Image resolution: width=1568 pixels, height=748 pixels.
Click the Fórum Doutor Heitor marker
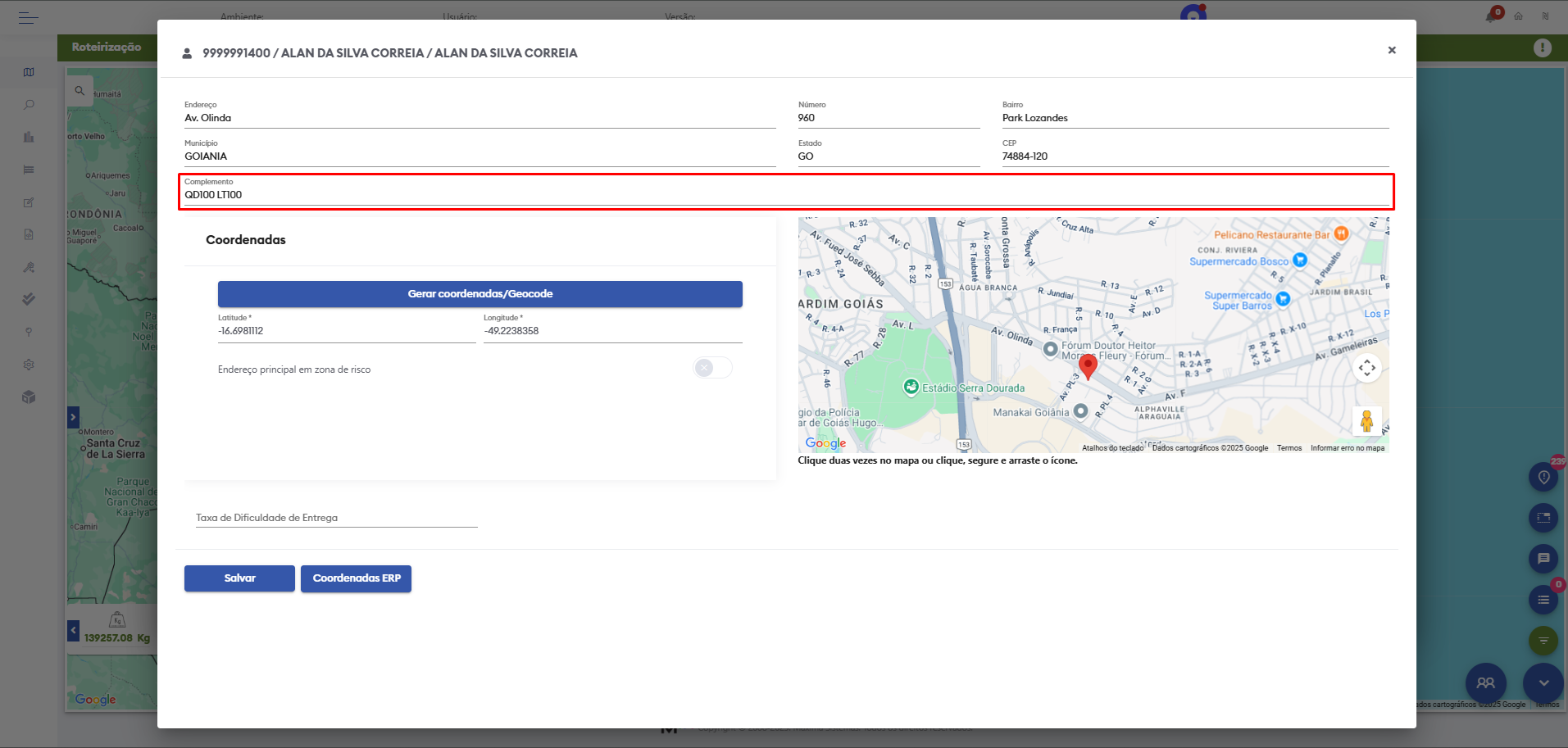(x=1050, y=349)
